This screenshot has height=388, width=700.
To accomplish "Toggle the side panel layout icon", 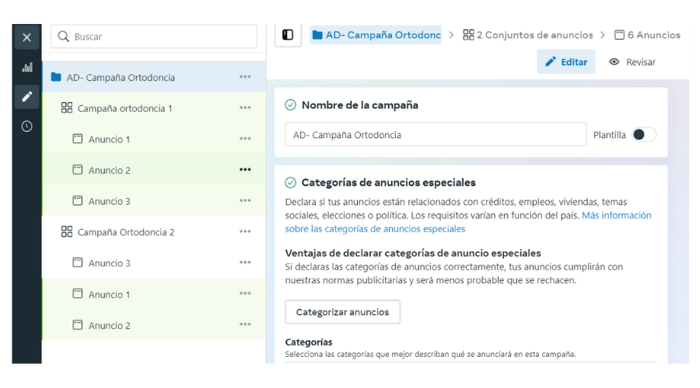I will (288, 35).
